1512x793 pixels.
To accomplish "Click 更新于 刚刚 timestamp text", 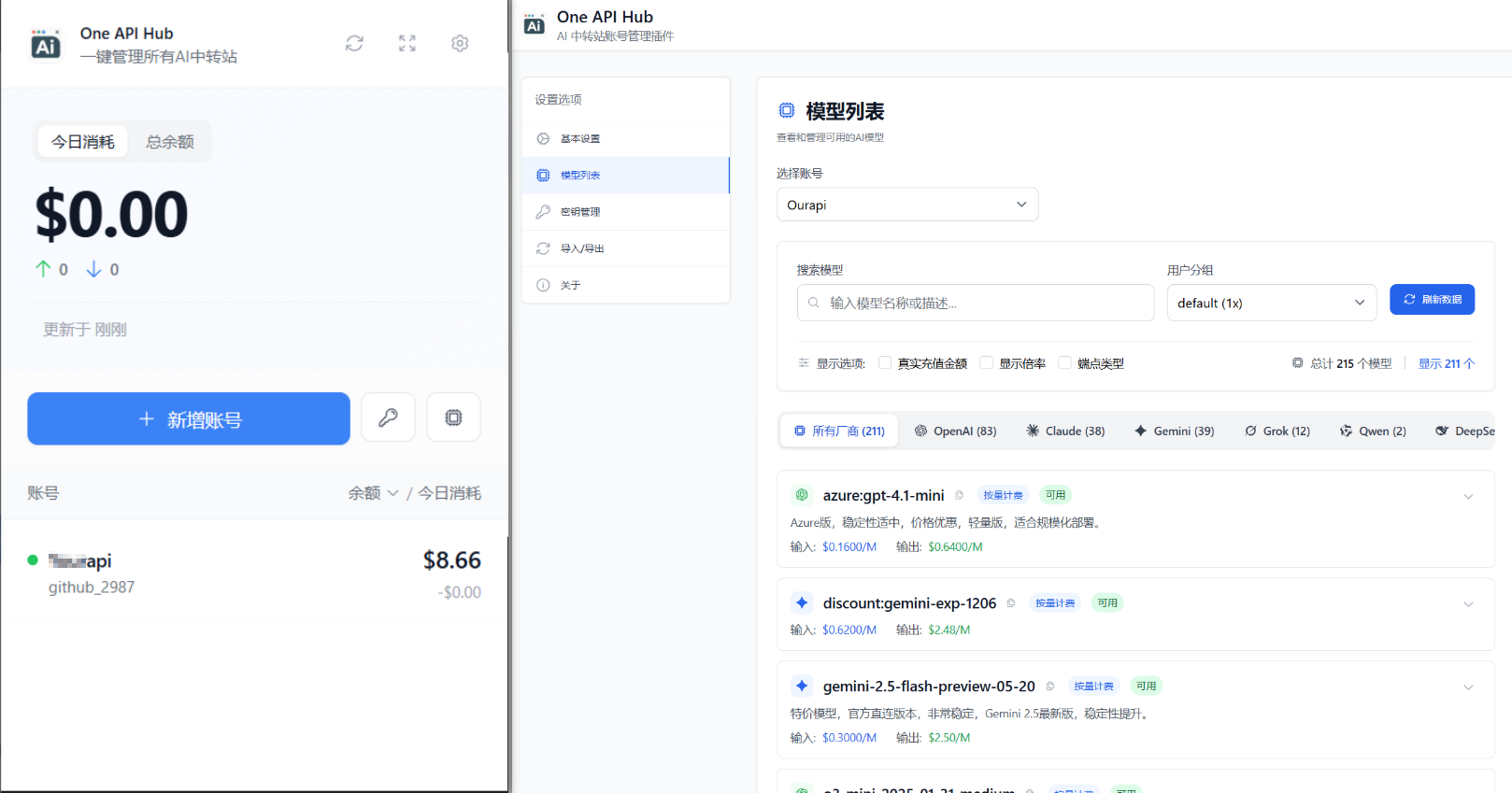I will coord(85,330).
